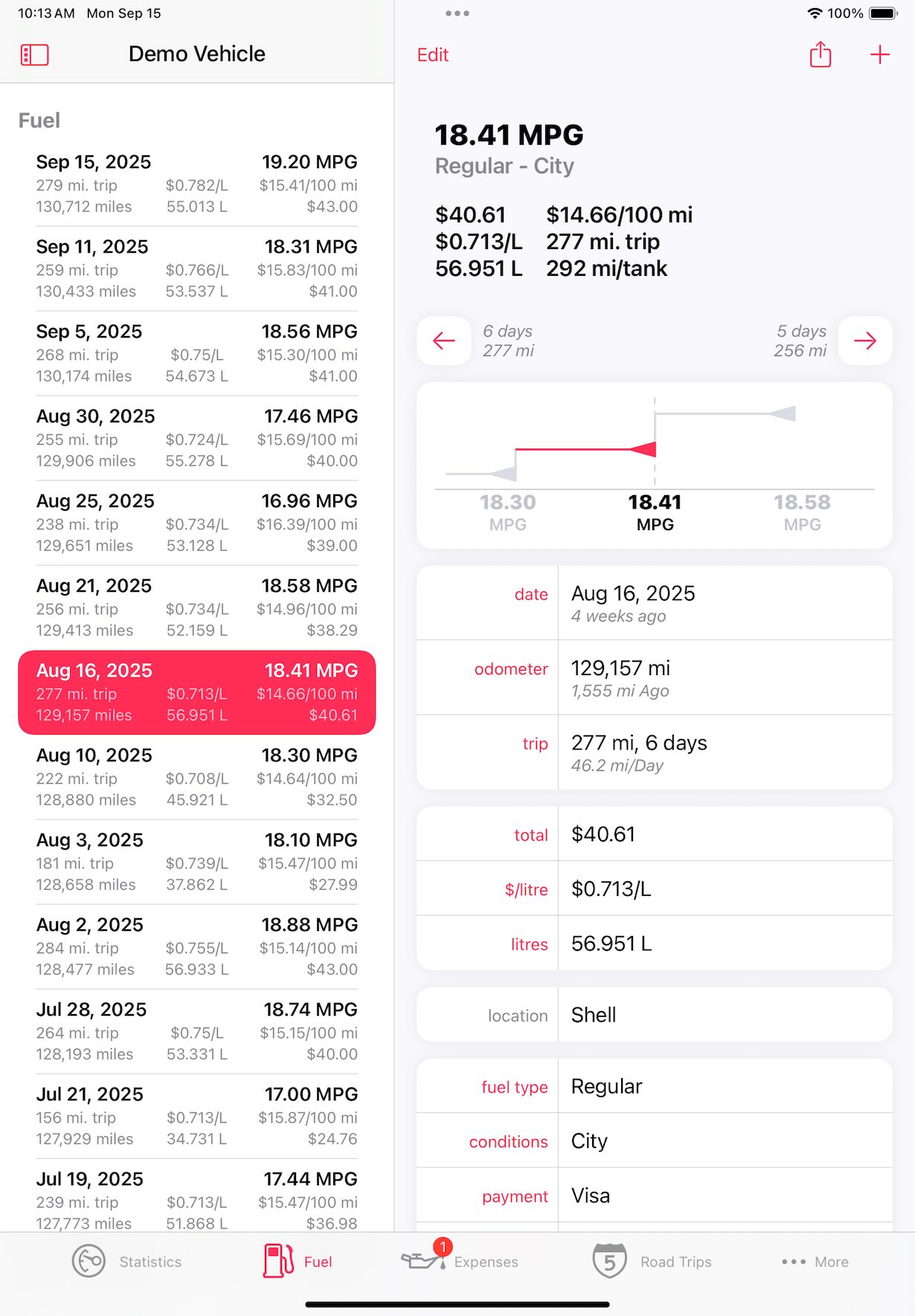Tap the Fuel pump tab icon

(279, 1261)
